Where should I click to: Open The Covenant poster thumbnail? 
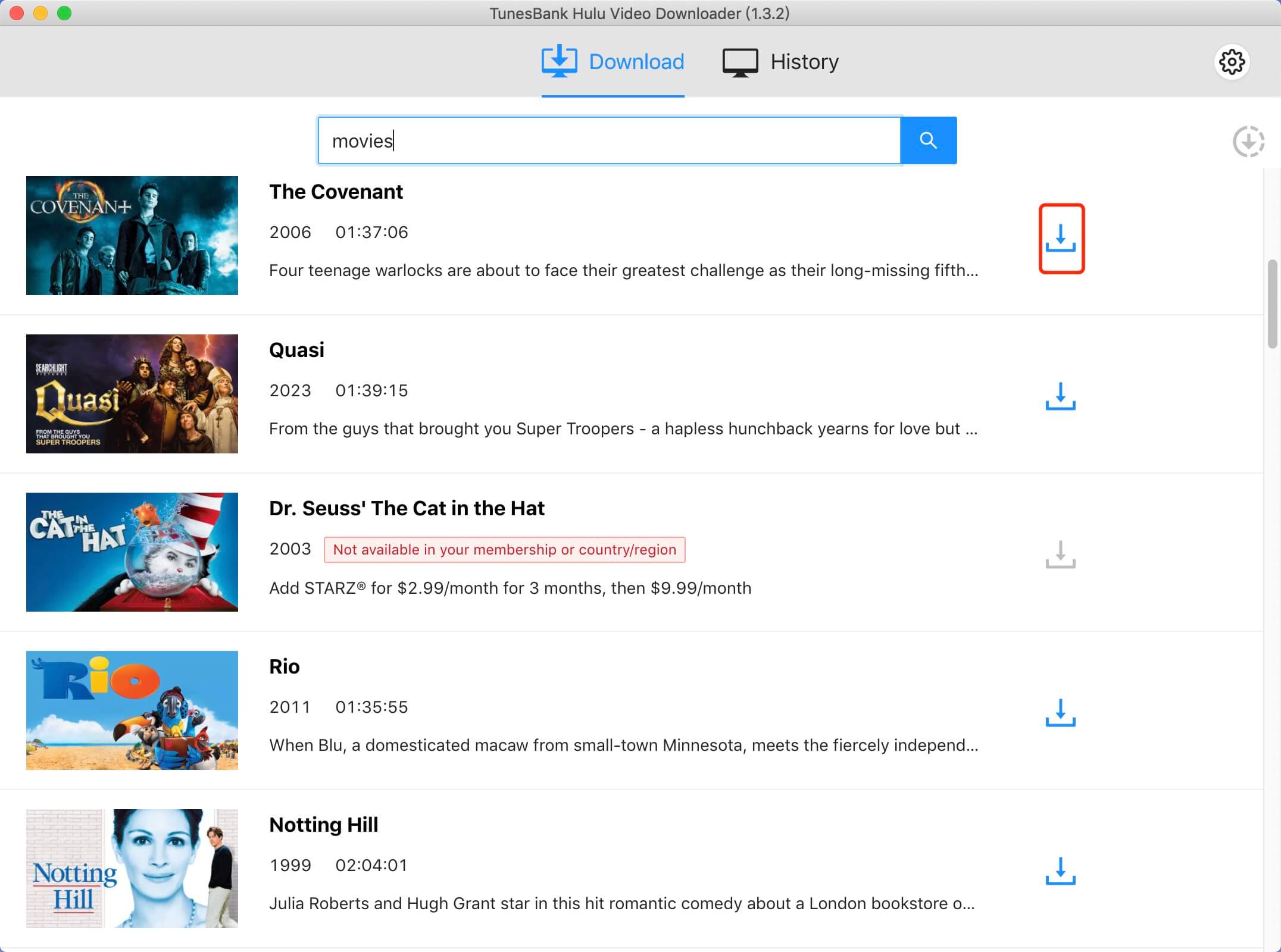pyautogui.click(x=132, y=236)
